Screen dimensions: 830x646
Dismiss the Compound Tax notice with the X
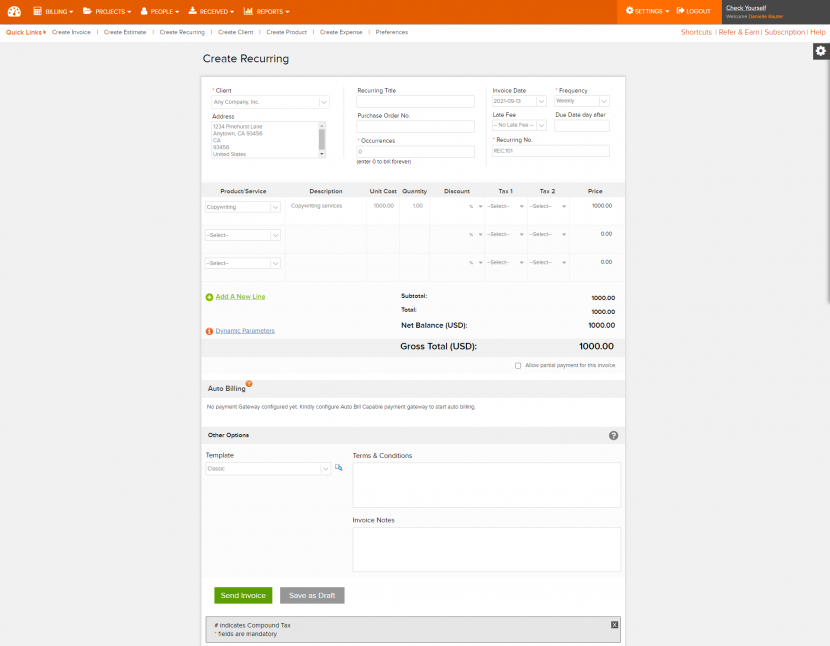pyautogui.click(x=613, y=624)
